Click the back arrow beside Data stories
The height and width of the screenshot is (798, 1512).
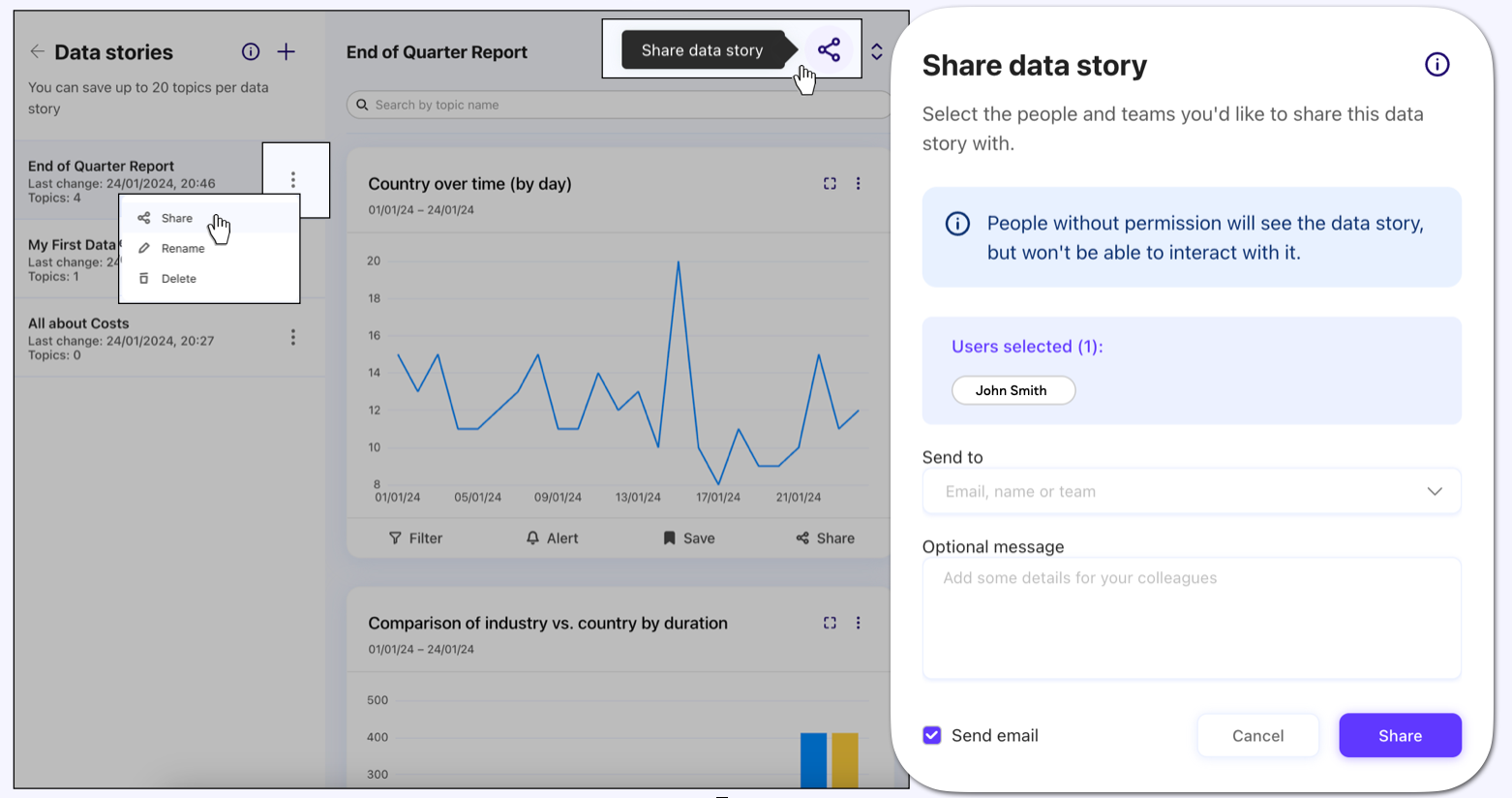(37, 52)
